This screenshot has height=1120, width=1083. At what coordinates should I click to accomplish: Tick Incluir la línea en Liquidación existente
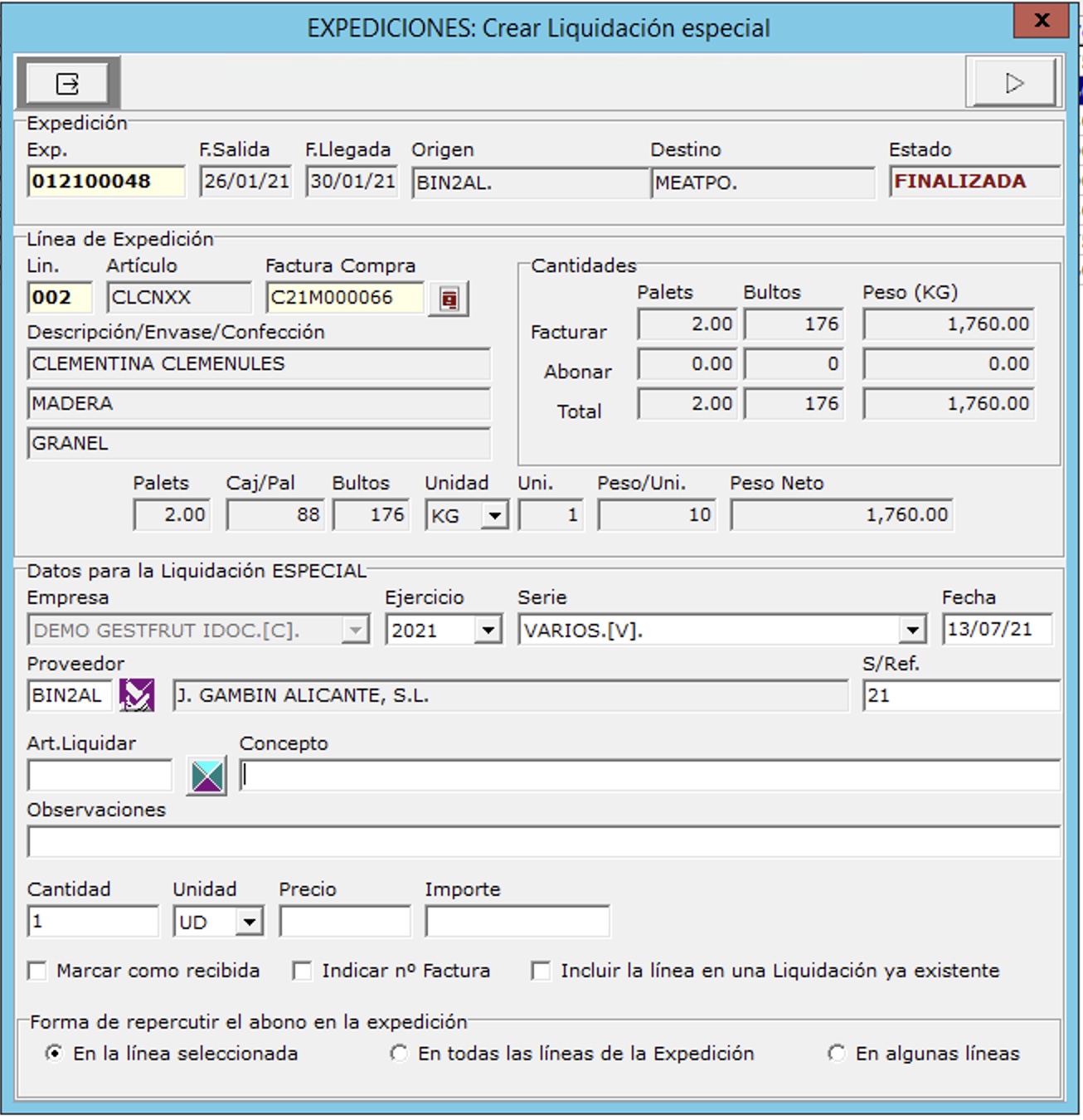(541, 971)
